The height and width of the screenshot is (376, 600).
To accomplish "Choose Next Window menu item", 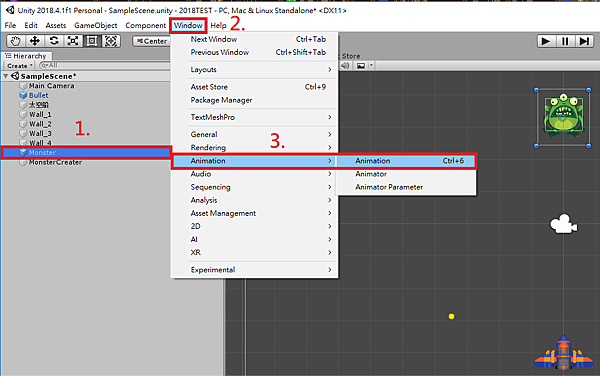I will click(x=254, y=39).
